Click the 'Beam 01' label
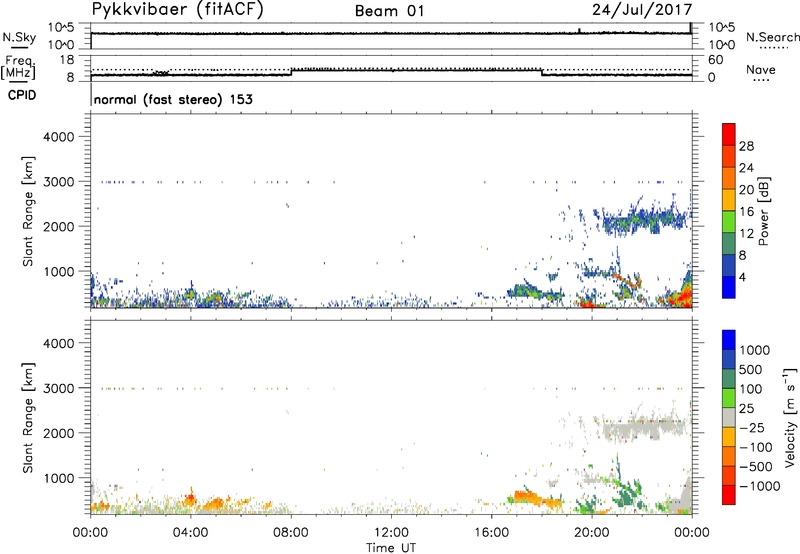The width and height of the screenshot is (800, 554). pyautogui.click(x=389, y=11)
